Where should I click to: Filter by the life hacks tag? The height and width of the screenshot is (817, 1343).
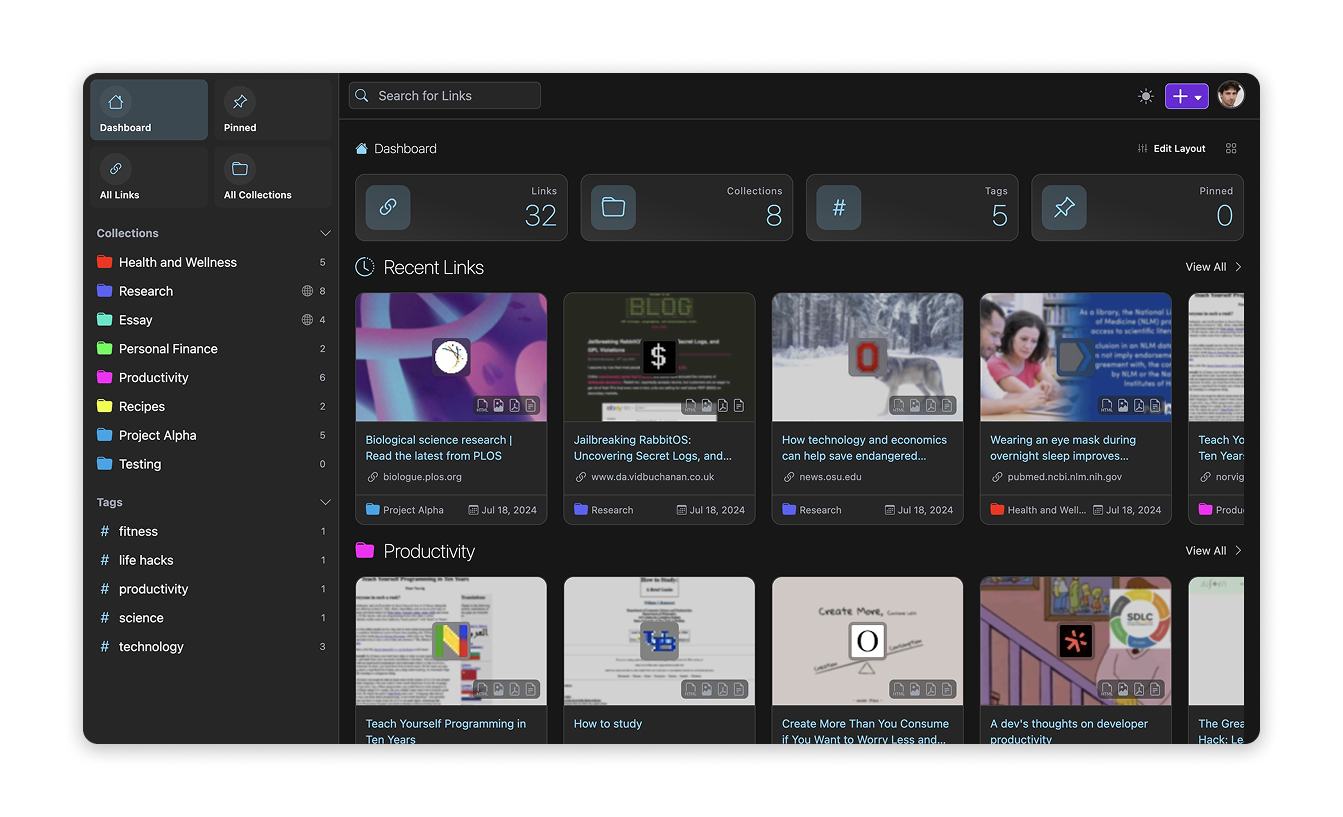[x=211, y=560]
